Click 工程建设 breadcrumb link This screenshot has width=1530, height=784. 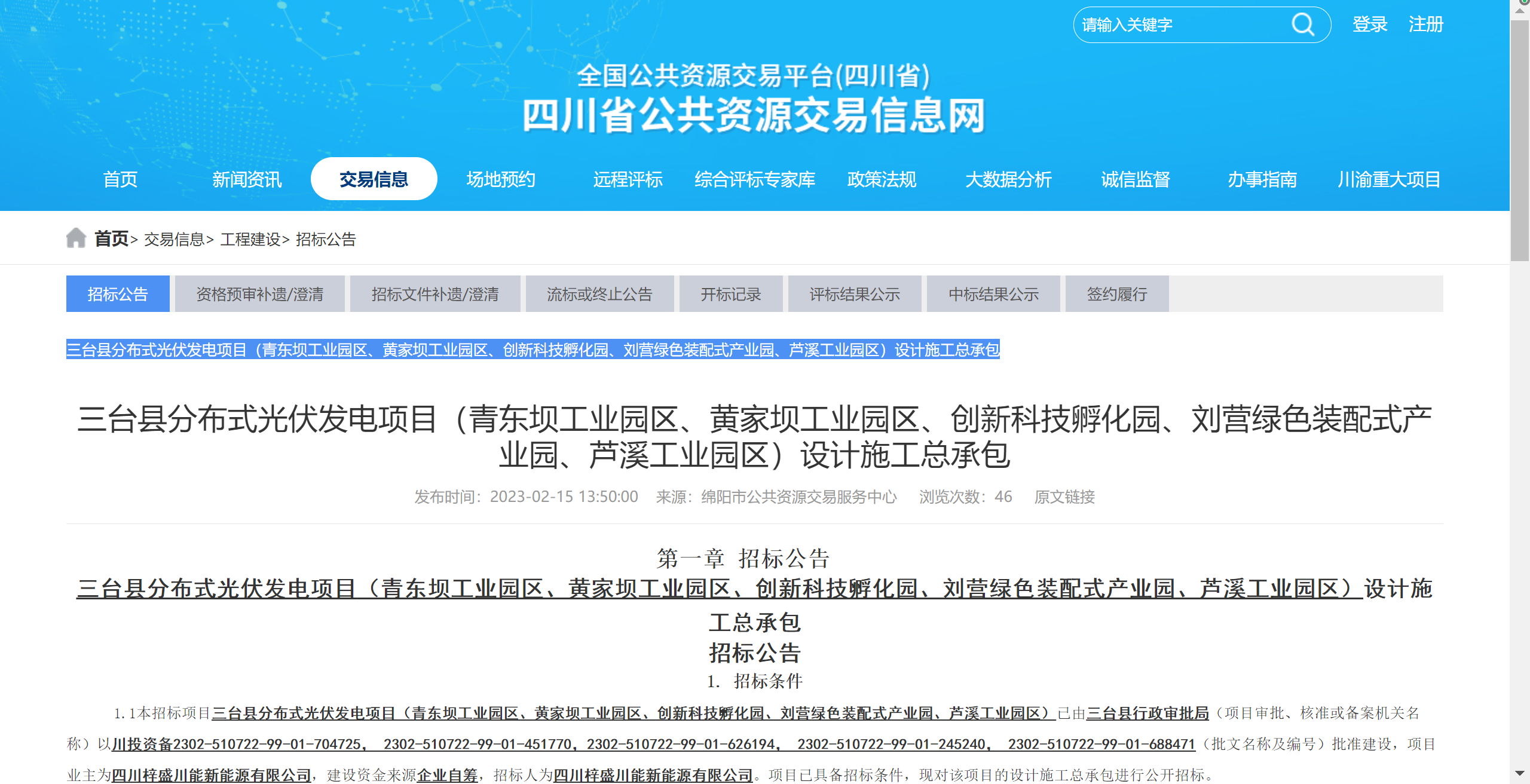(250, 240)
